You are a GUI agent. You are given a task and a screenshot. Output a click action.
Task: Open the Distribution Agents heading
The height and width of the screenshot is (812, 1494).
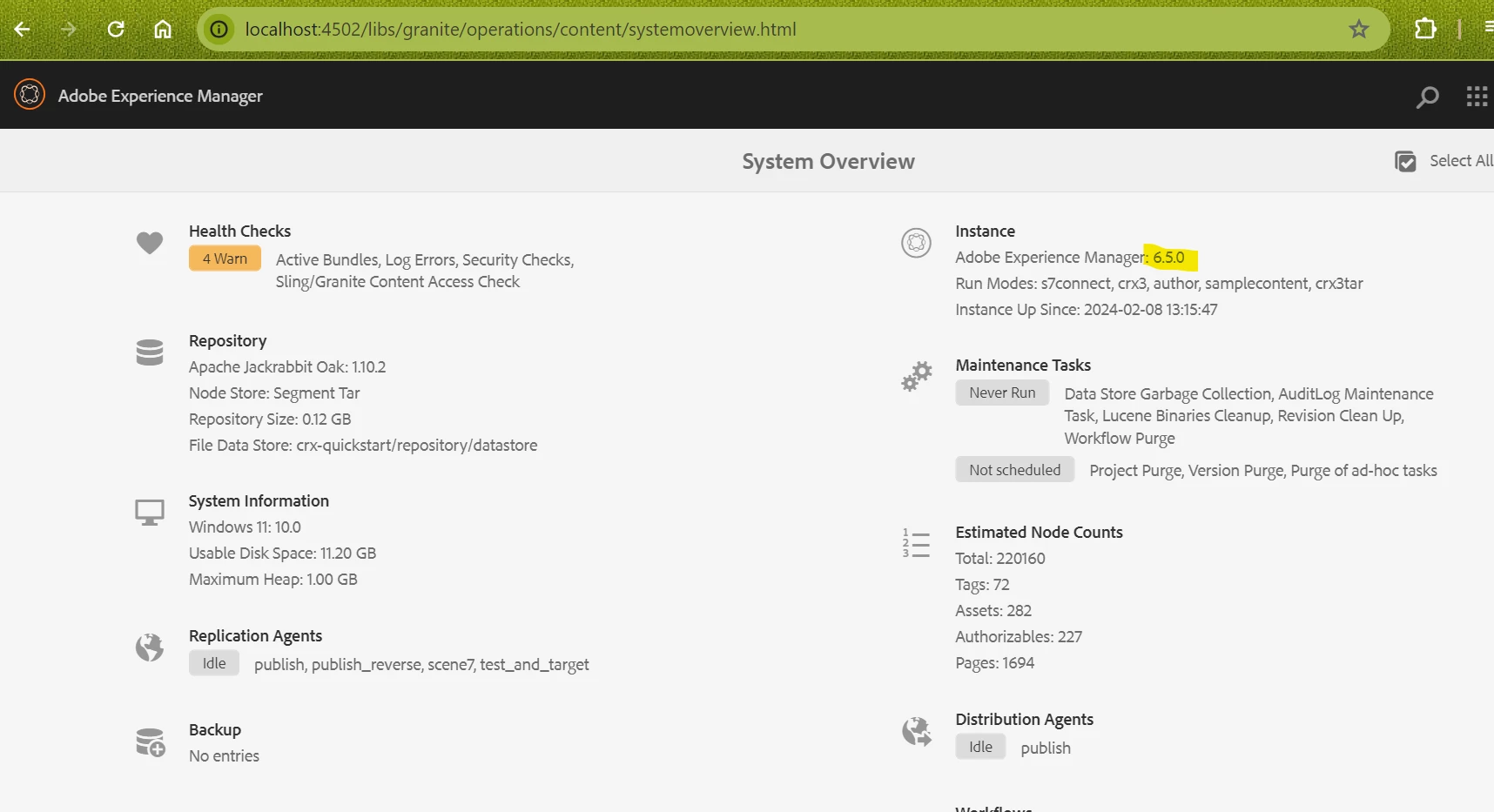(x=1024, y=720)
